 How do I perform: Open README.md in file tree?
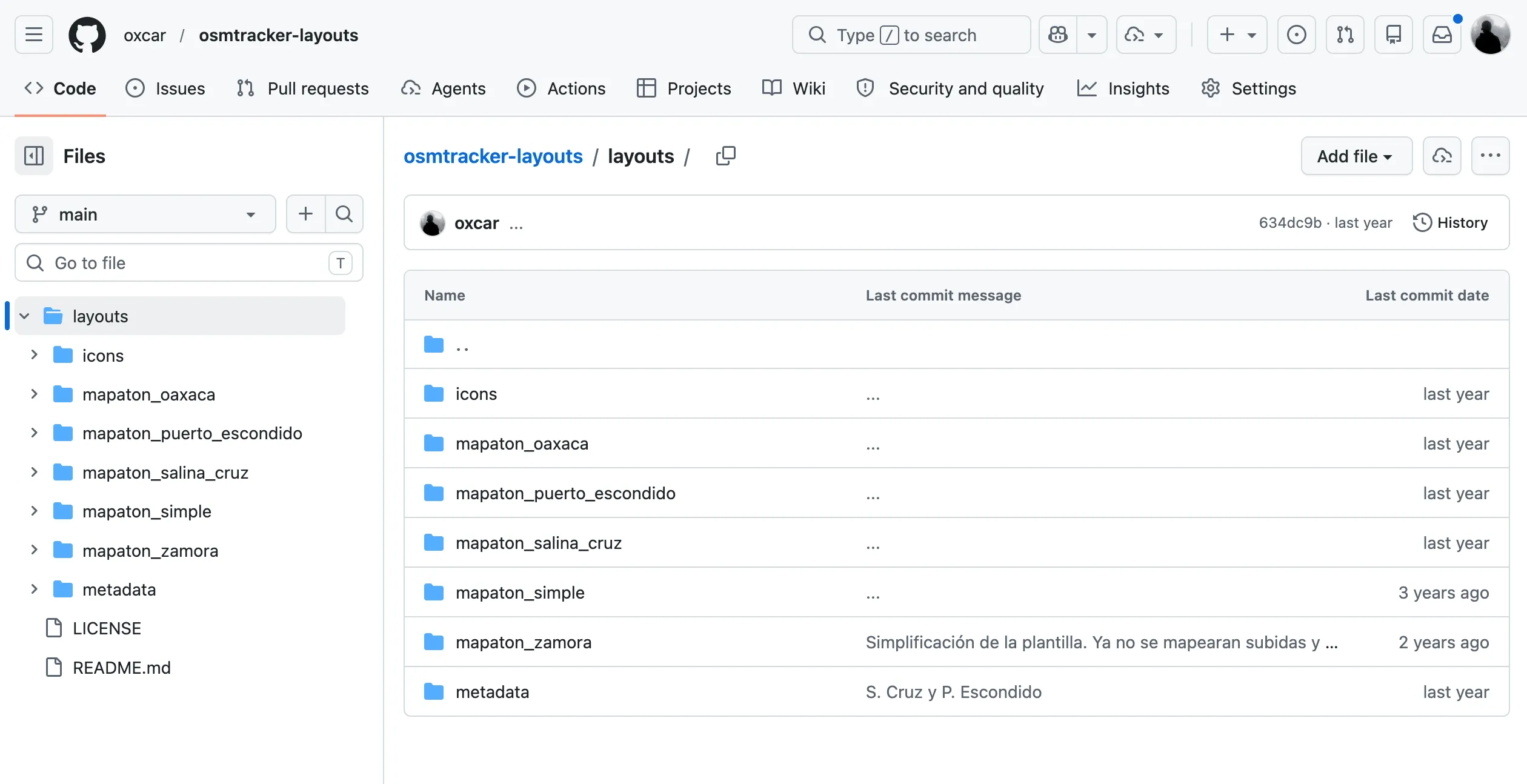tap(122, 667)
